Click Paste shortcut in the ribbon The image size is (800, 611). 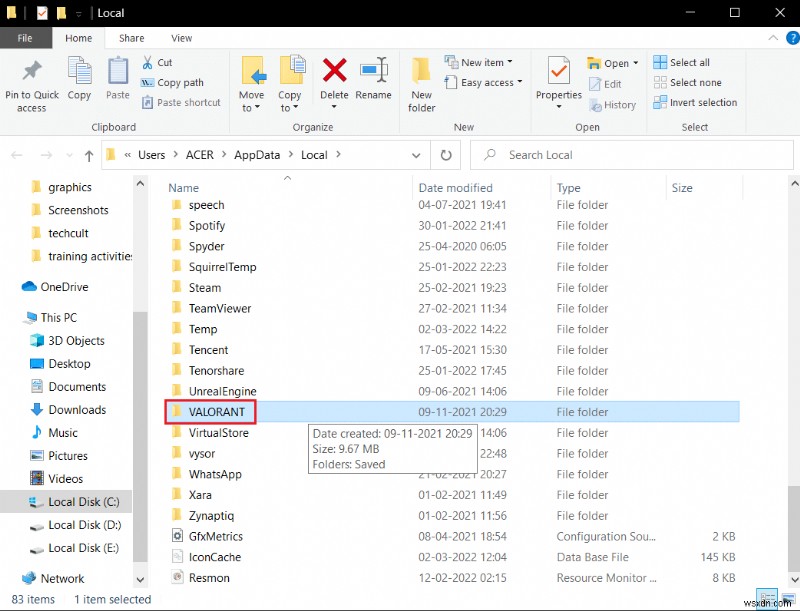click(x=181, y=103)
